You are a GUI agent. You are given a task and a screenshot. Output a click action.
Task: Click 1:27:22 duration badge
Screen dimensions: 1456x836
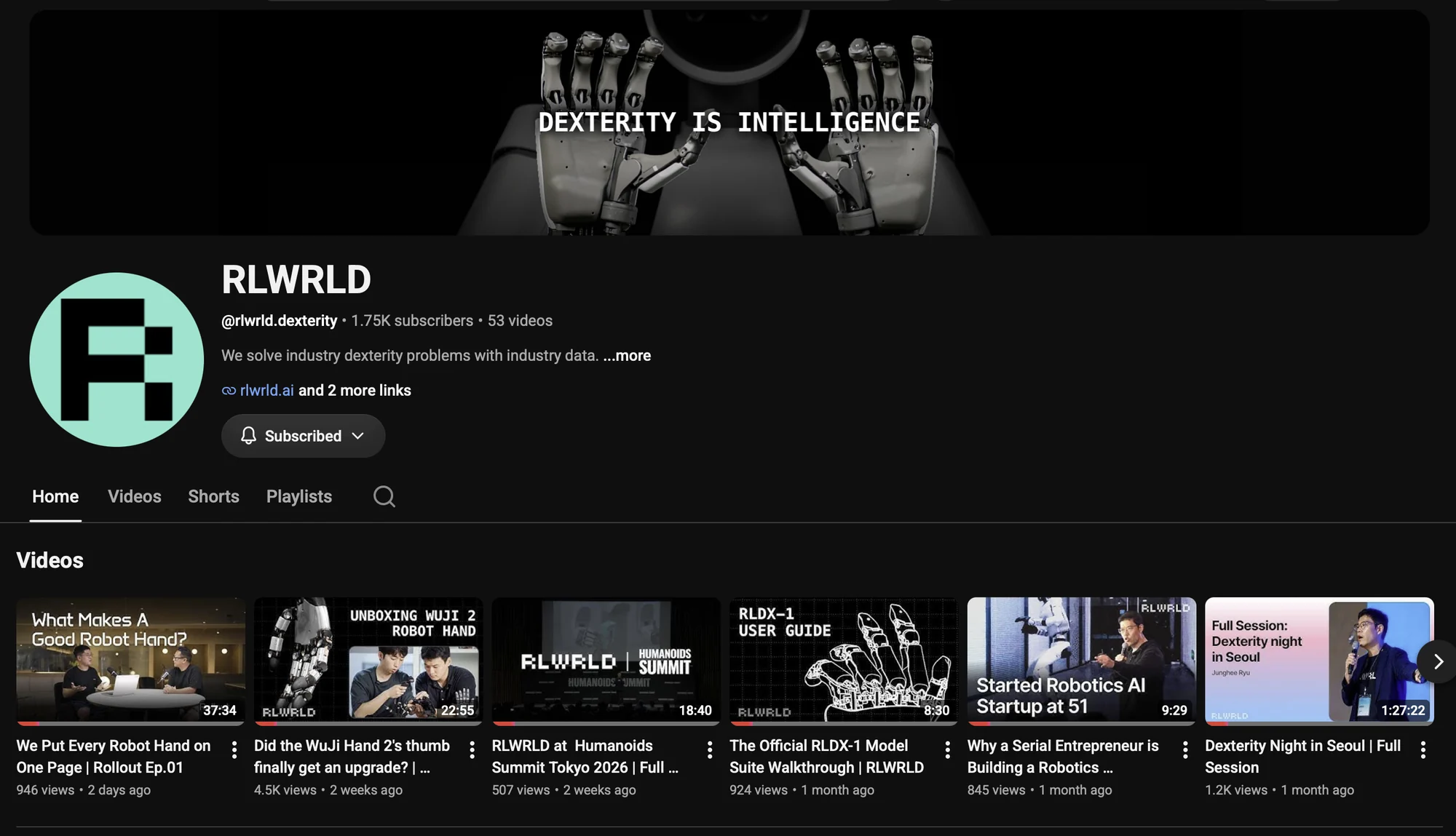1403,710
